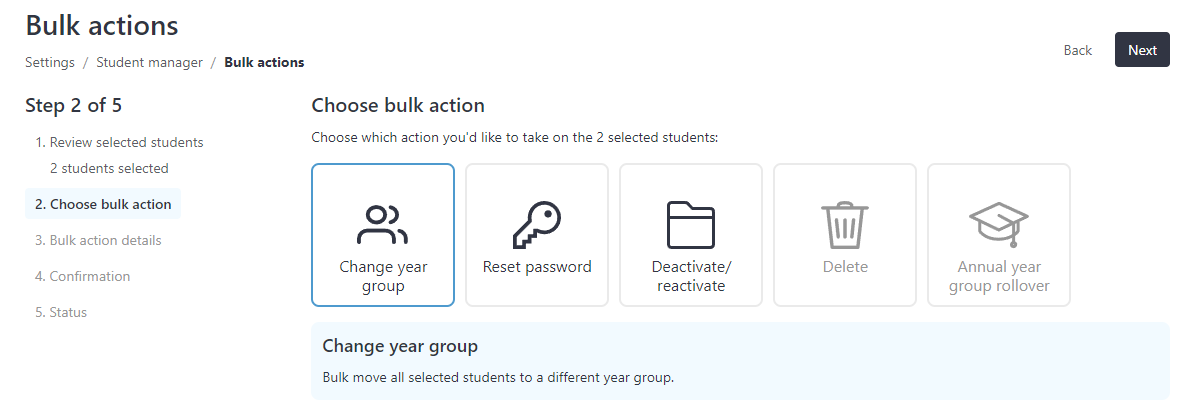Choose the Deactivate/reactivate card text

(x=692, y=276)
